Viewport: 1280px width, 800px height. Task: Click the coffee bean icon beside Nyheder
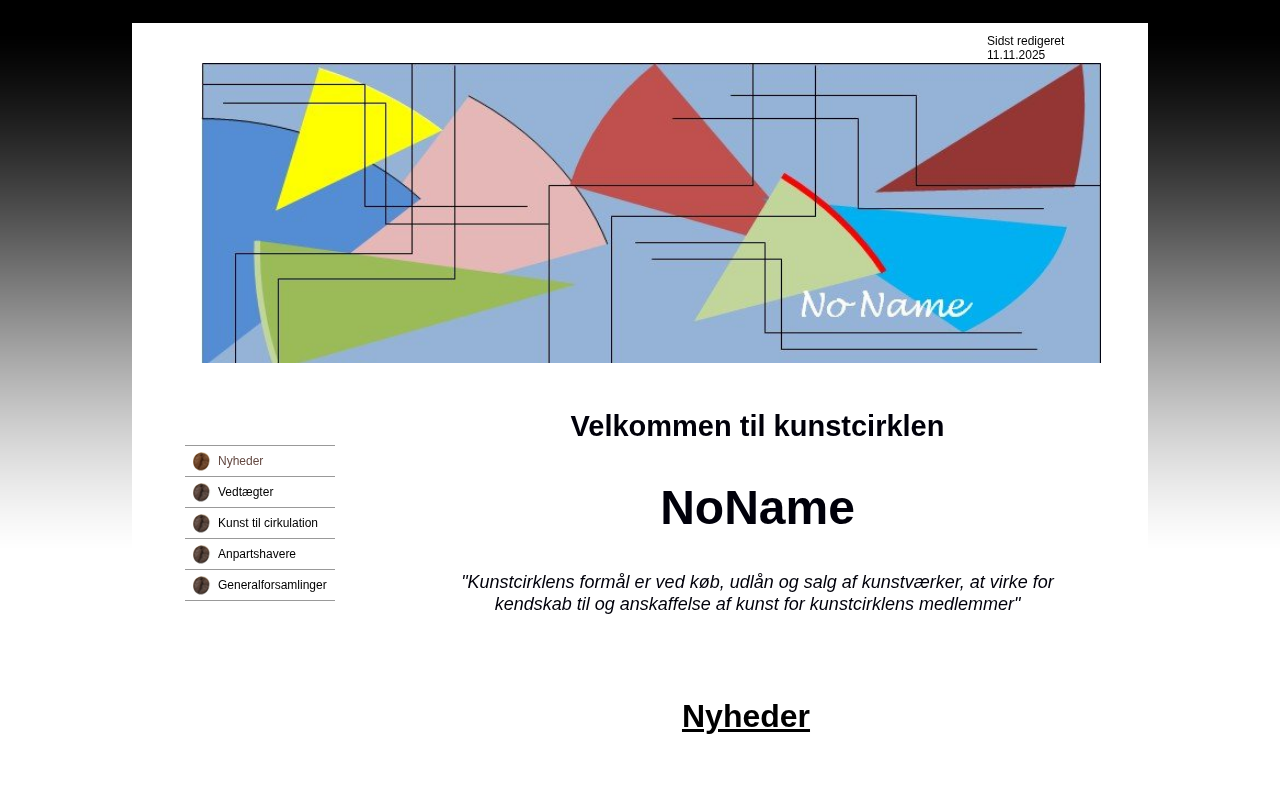(201, 461)
